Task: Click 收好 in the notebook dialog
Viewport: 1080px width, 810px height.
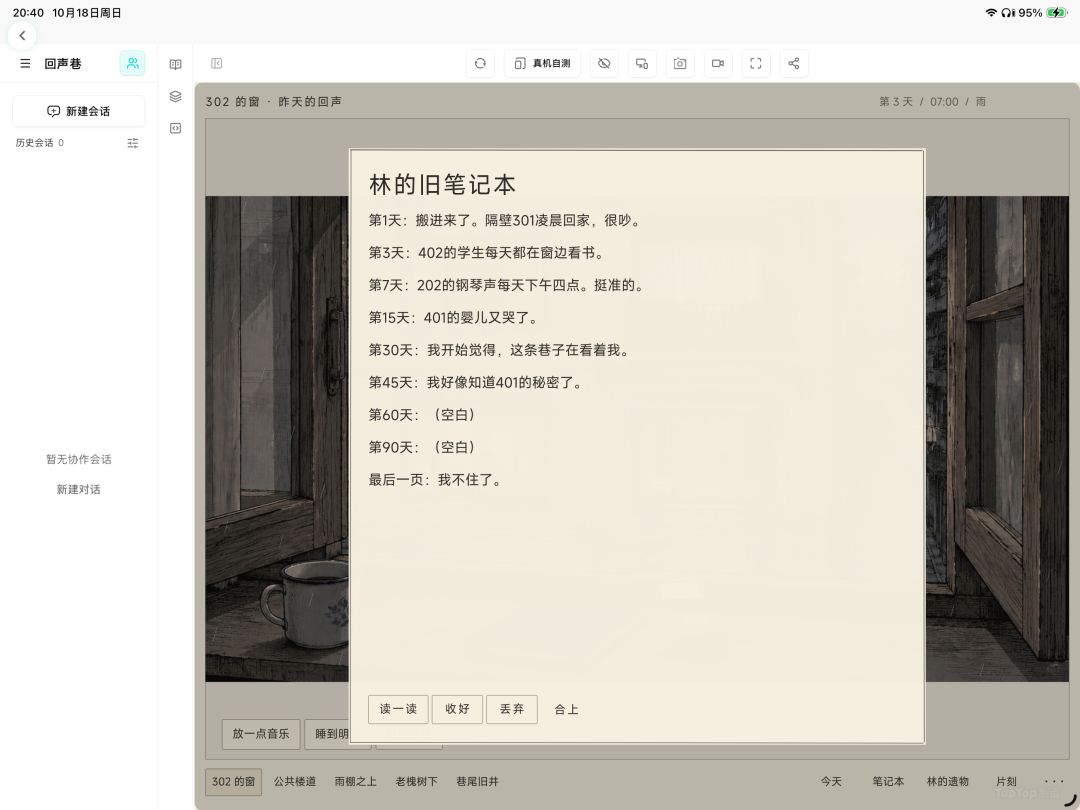Action: [457, 709]
